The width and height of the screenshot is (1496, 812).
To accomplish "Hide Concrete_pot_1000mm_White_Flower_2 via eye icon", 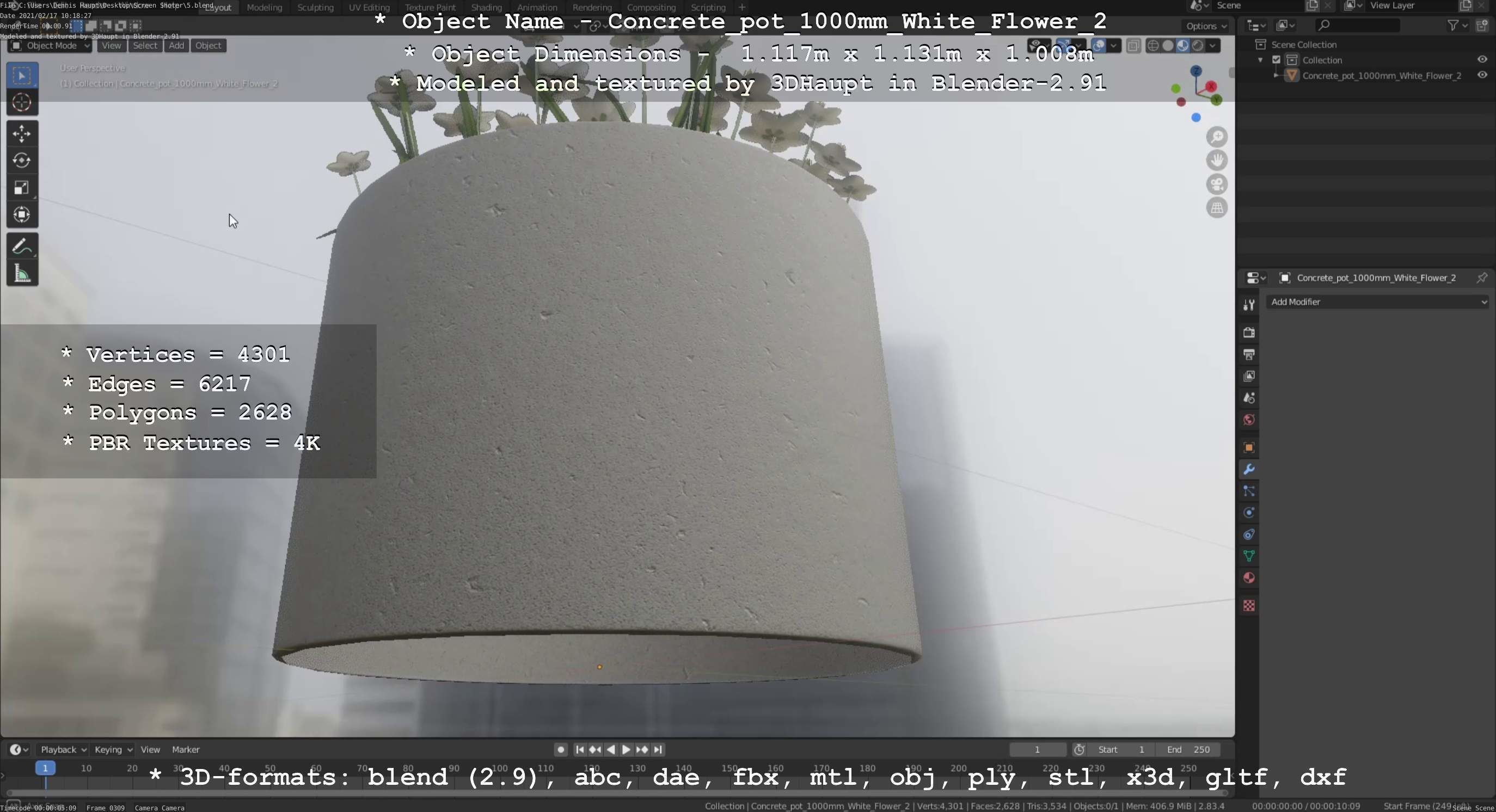I will click(x=1482, y=75).
